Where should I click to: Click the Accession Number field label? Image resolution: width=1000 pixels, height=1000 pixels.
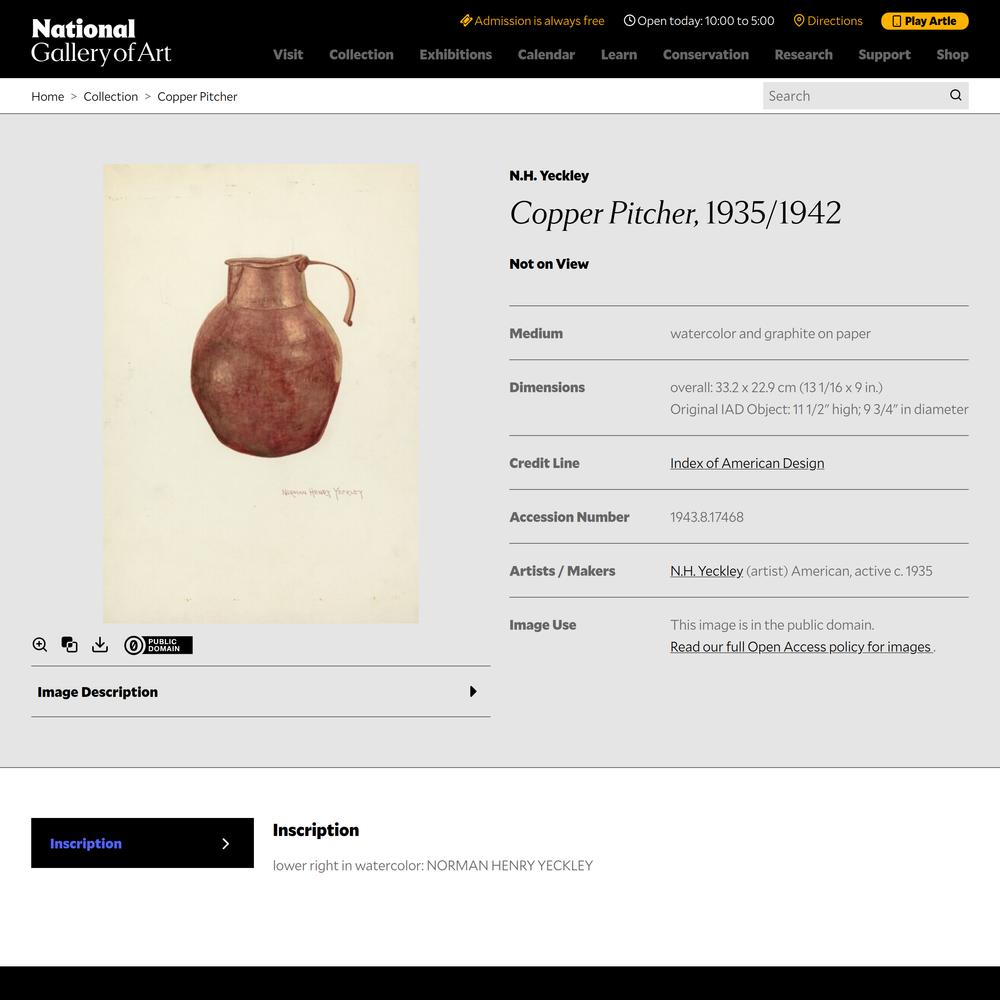[x=570, y=517]
